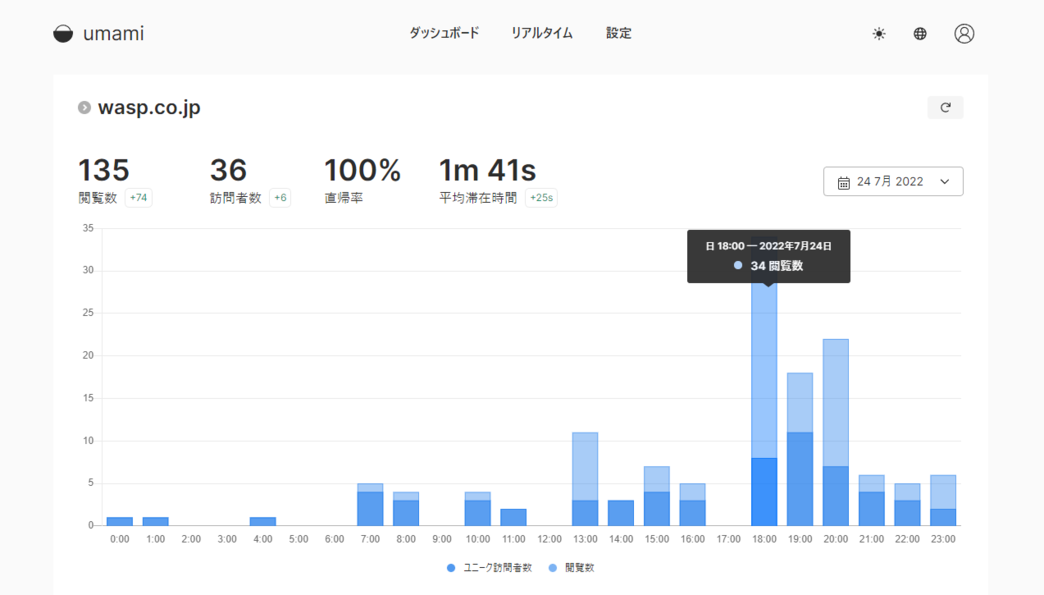
Task: Click the 1m 41s average time value
Action: pyautogui.click(x=487, y=170)
